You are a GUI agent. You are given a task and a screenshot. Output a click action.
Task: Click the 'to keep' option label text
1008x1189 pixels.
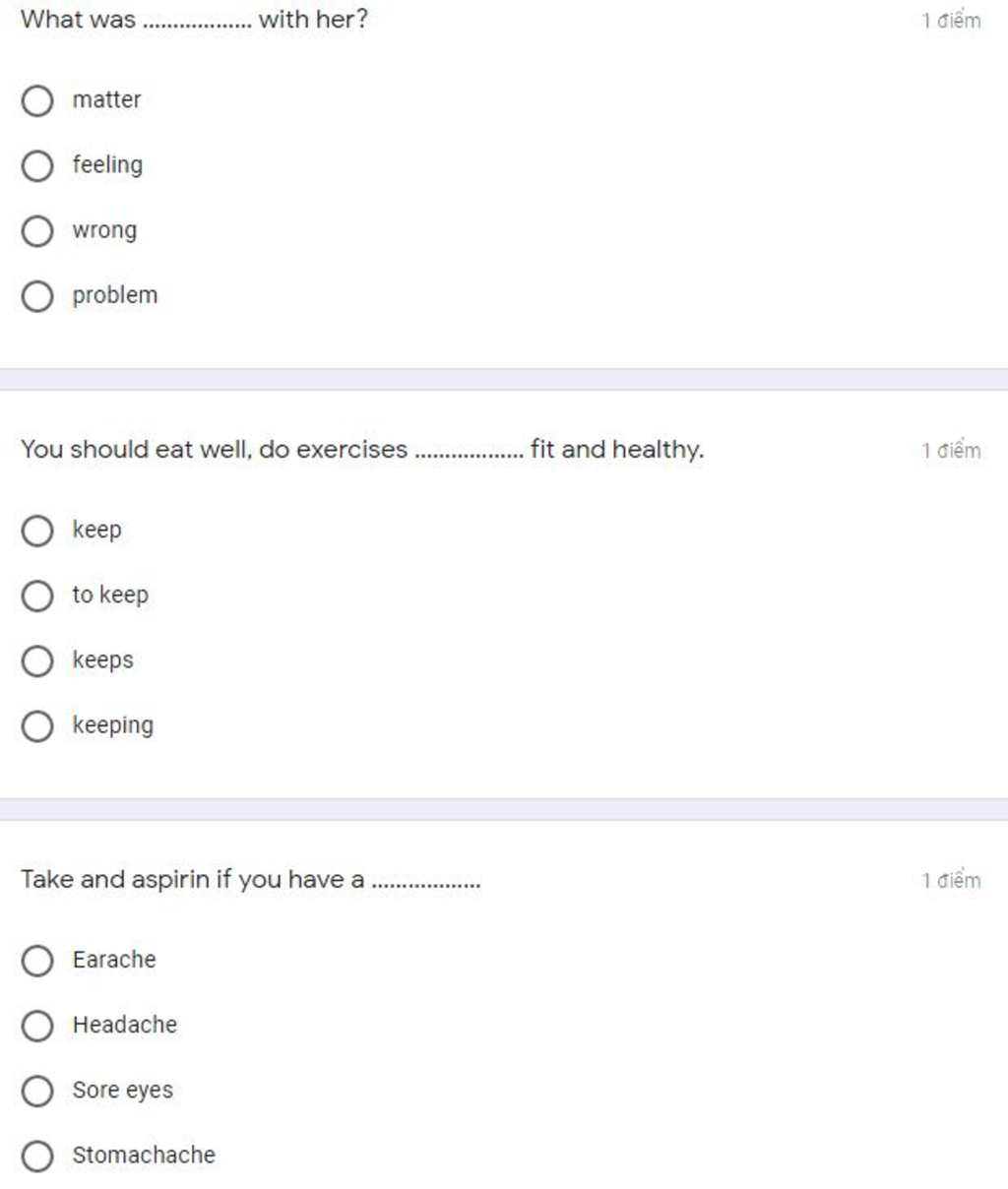tap(110, 594)
